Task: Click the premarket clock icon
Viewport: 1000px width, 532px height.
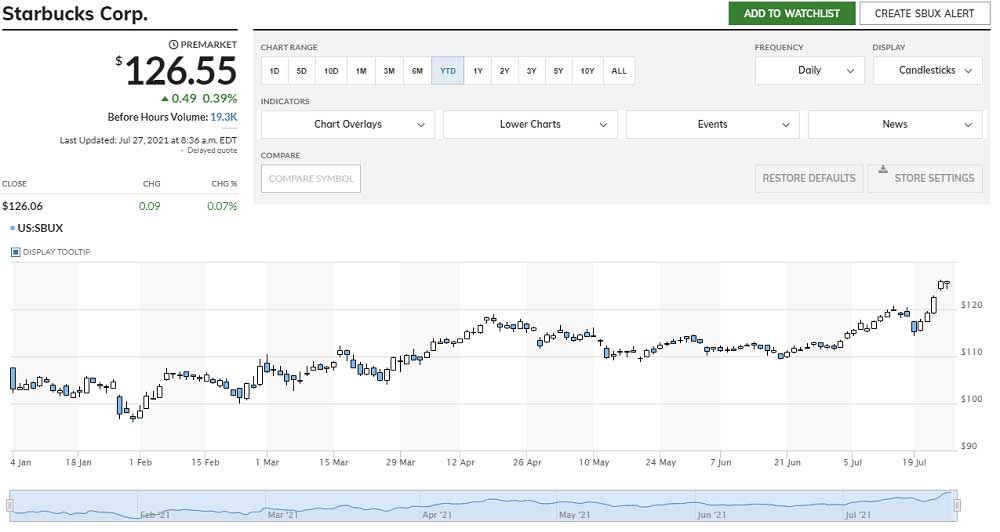Action: coord(173,45)
